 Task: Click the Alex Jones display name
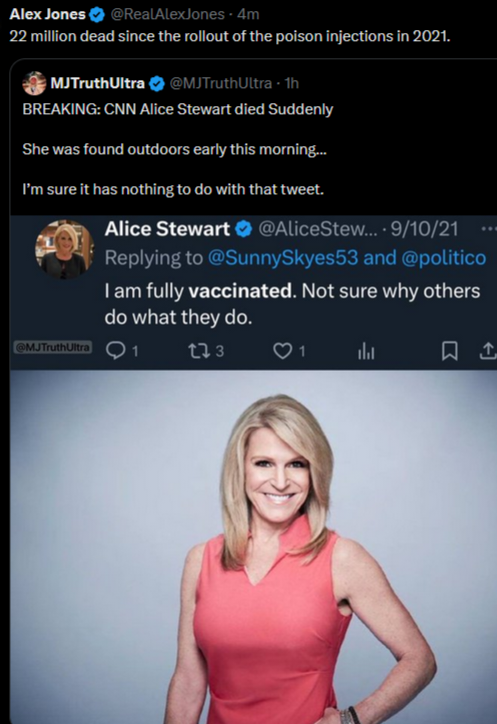tap(48, 14)
